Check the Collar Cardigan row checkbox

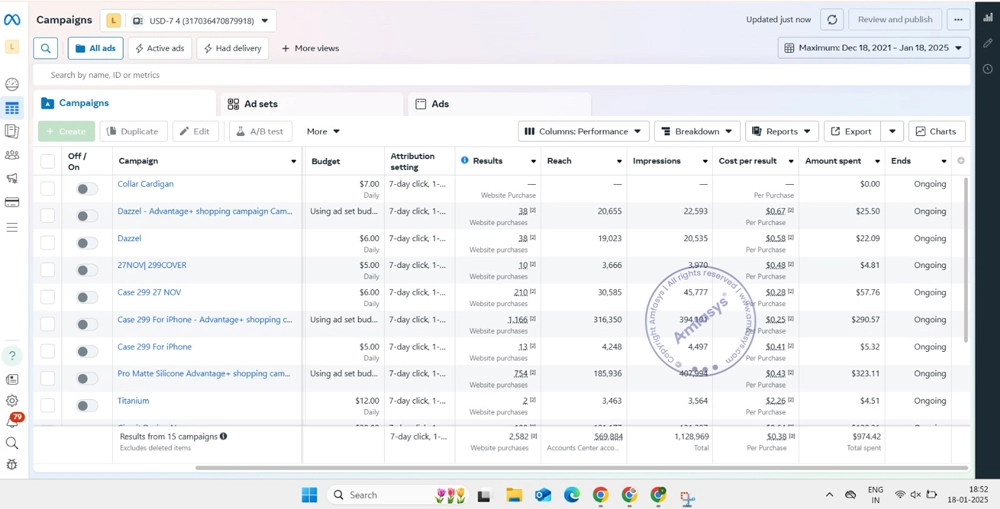click(48, 189)
